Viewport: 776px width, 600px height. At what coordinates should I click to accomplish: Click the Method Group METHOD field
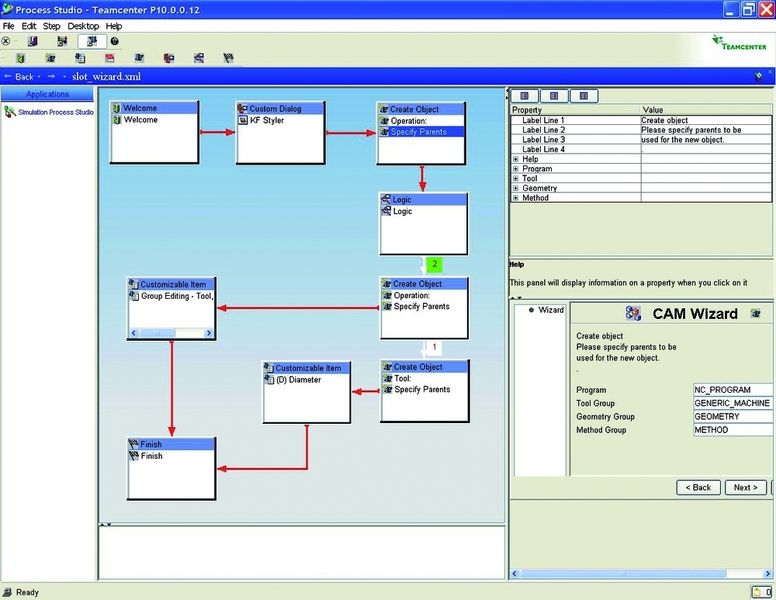click(733, 430)
